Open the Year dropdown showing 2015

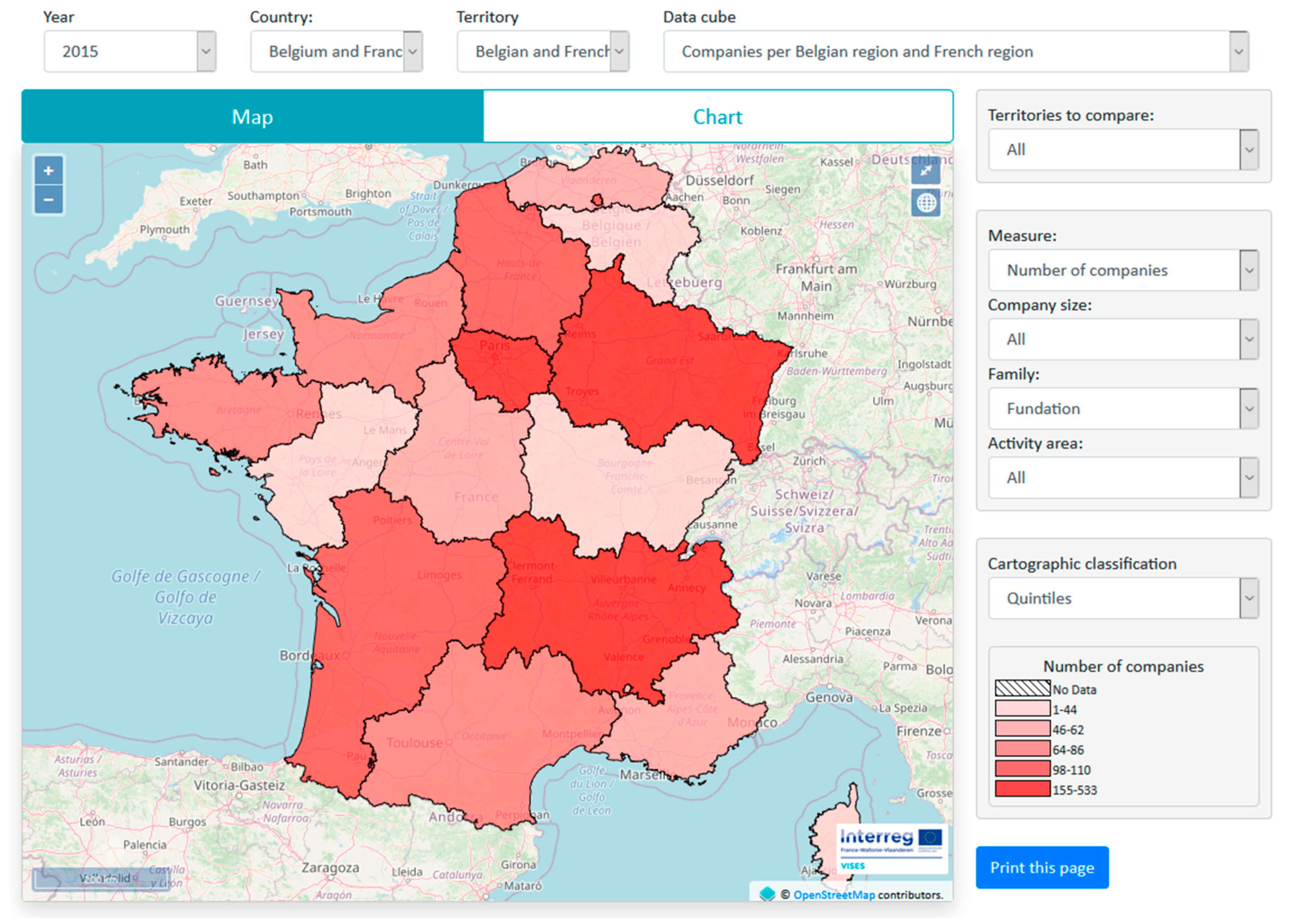click(130, 51)
